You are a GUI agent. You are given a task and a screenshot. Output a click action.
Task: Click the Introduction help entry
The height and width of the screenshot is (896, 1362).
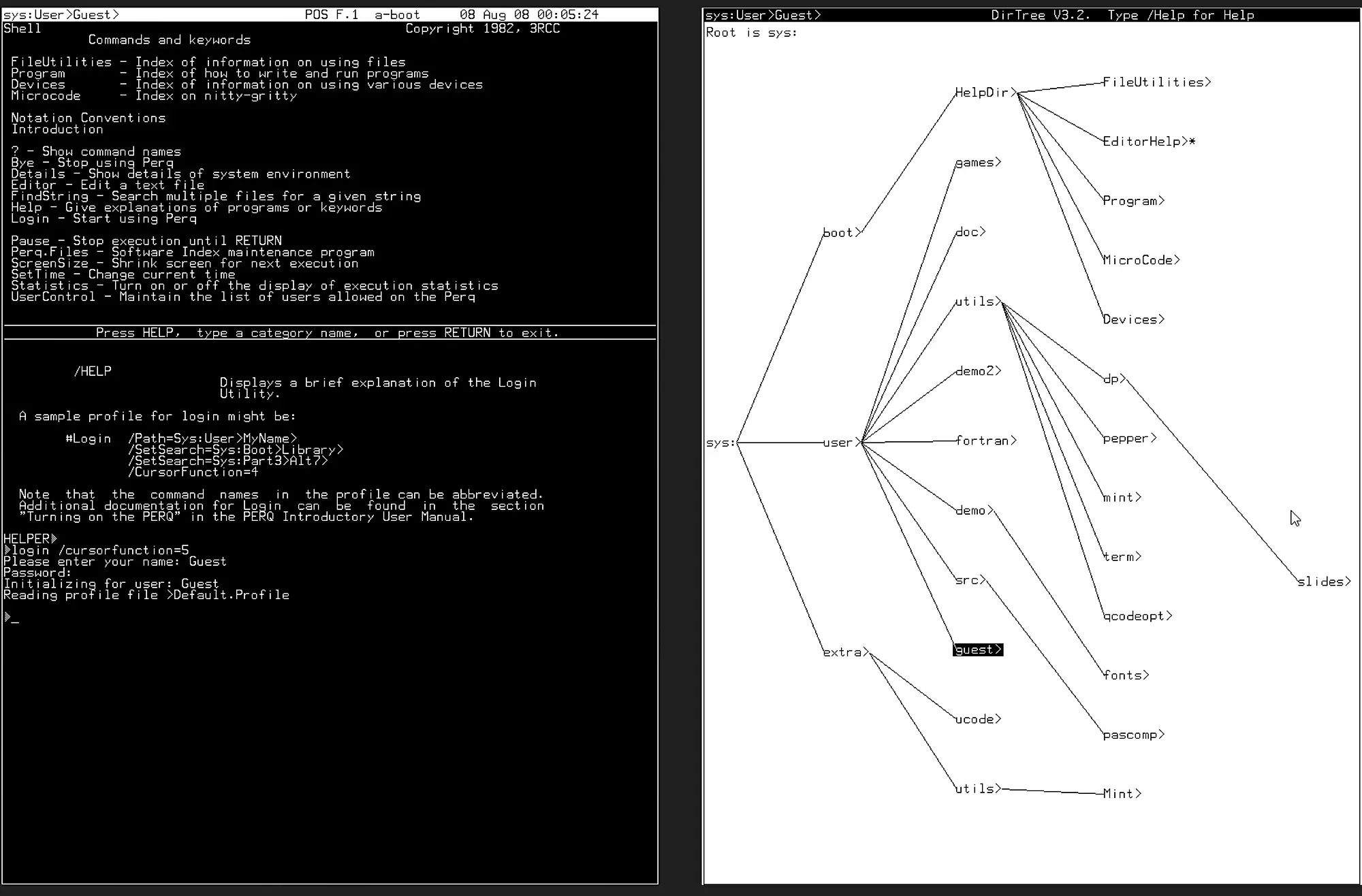pos(57,129)
